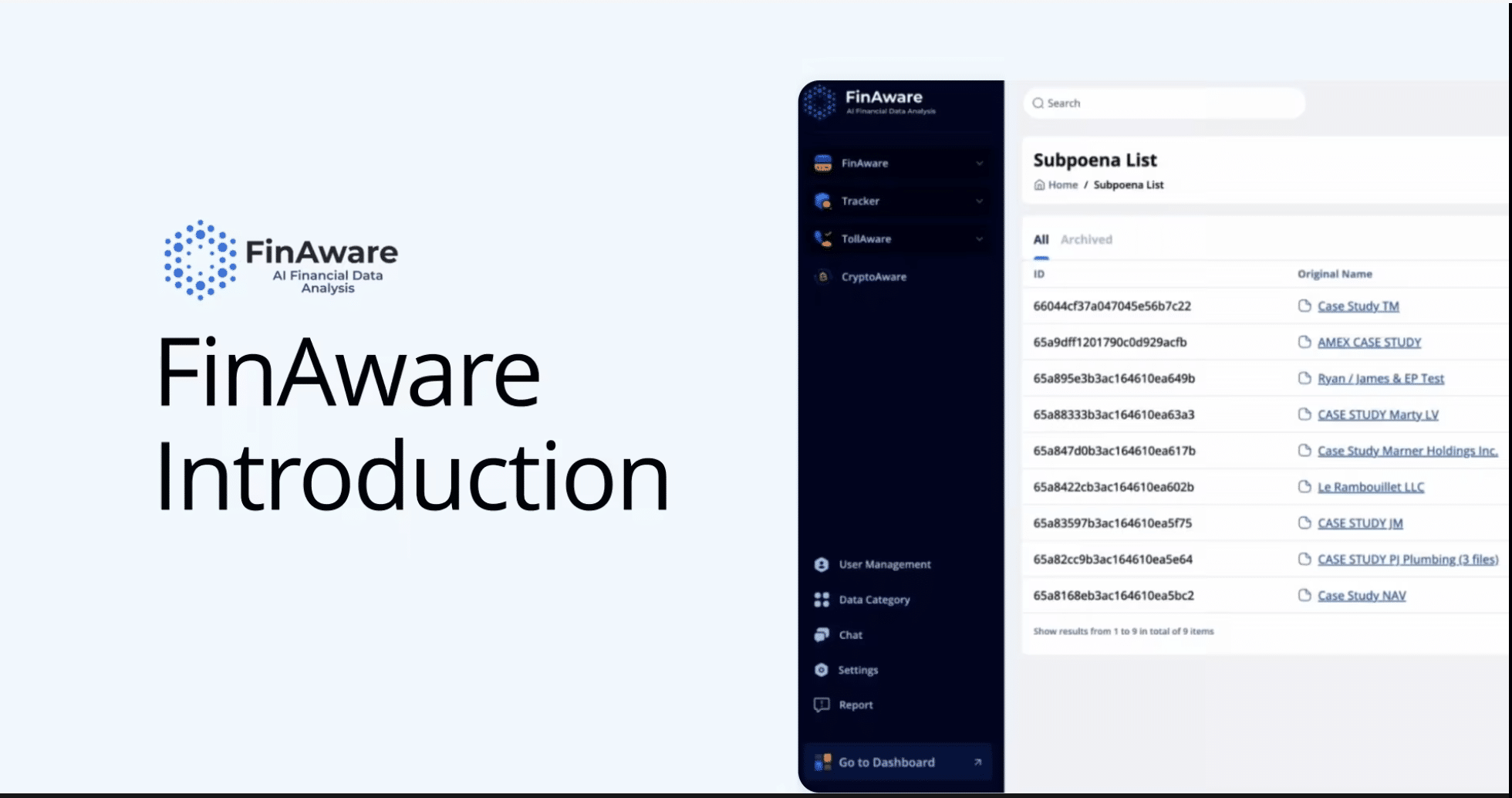Click the Data Category grid icon
Screen dimensions: 1512x798
click(x=821, y=600)
